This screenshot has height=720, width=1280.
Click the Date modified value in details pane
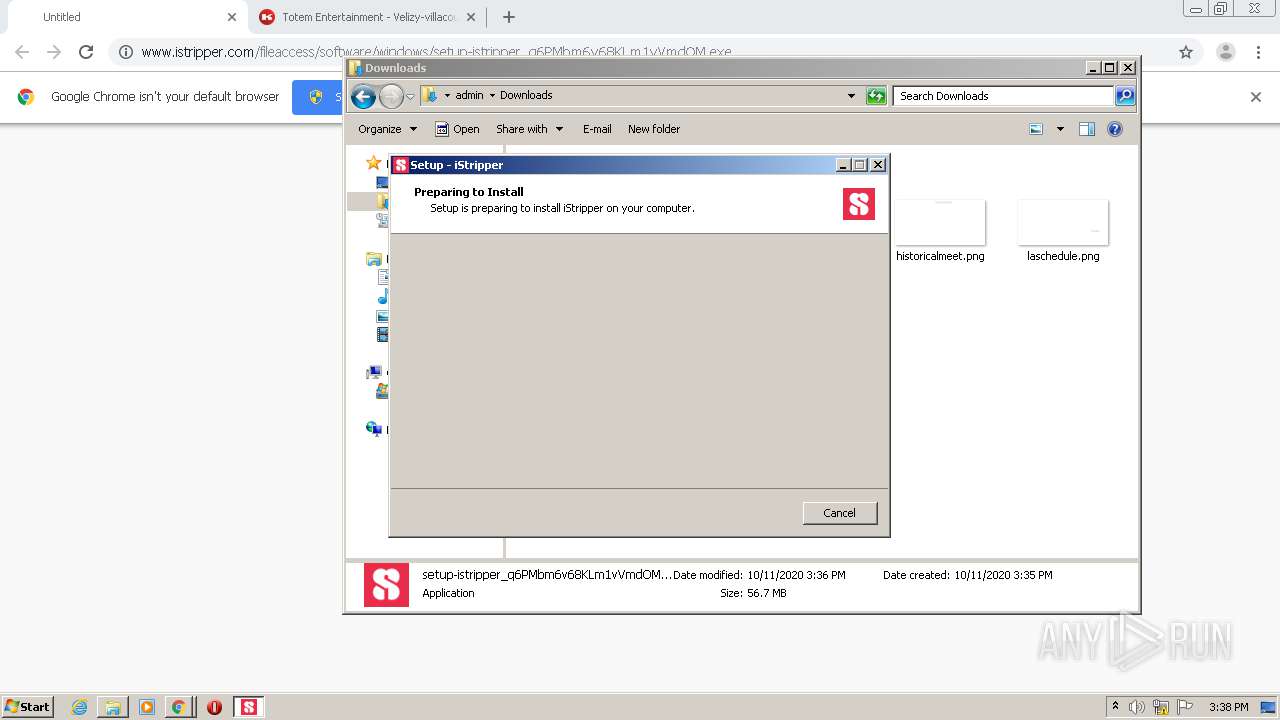(796, 575)
